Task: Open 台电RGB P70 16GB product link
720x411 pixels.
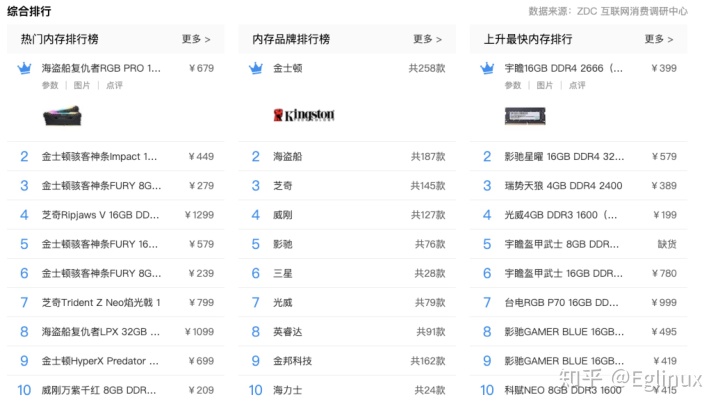Action: click(x=562, y=303)
